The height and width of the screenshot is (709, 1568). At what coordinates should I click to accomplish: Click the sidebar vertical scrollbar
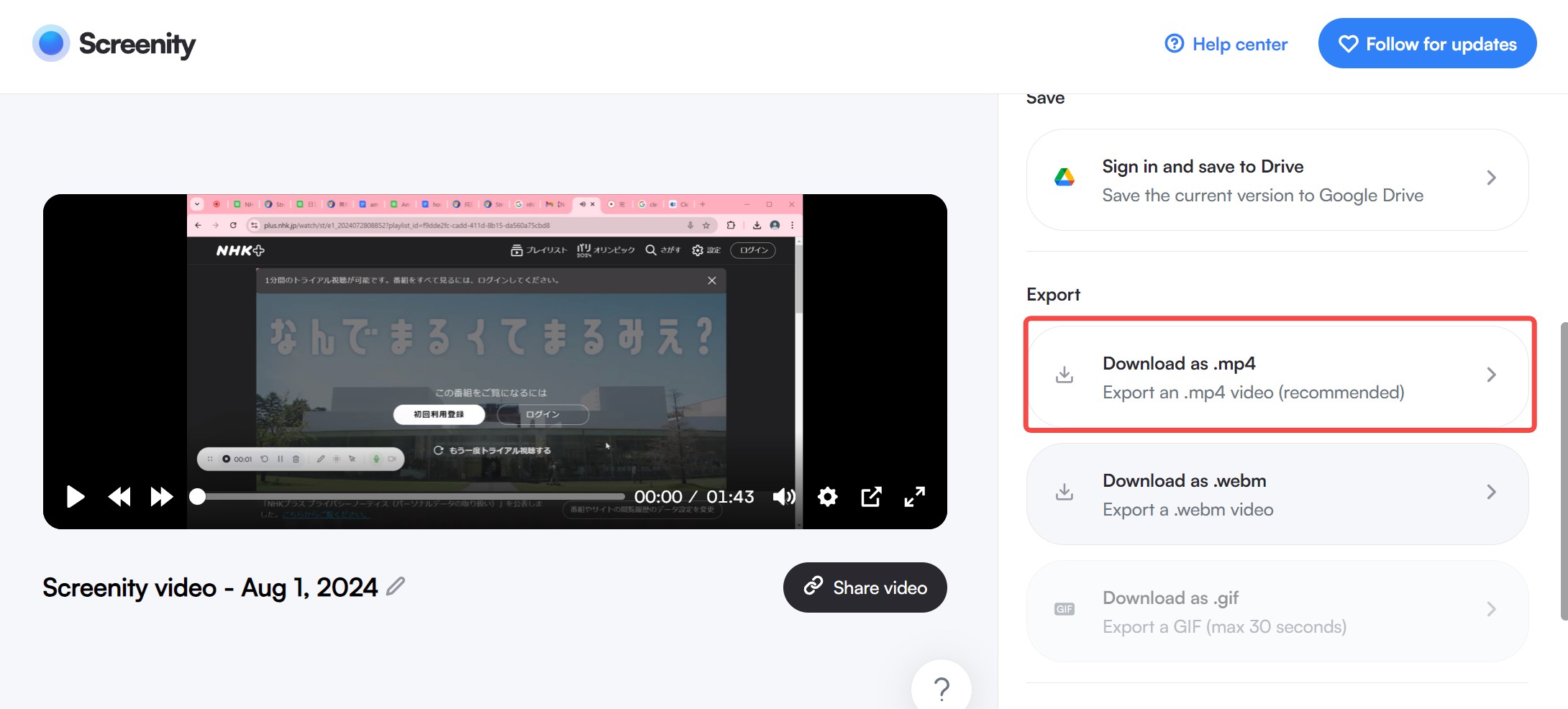click(1564, 471)
